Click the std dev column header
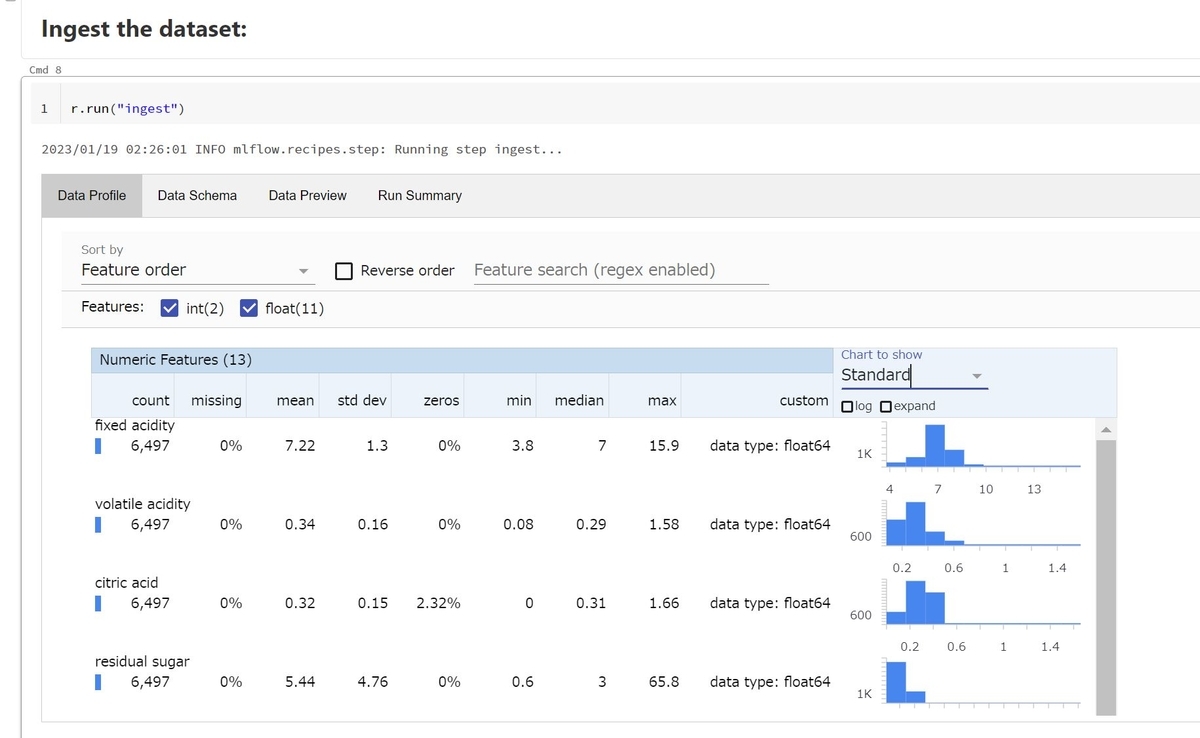 [x=362, y=400]
